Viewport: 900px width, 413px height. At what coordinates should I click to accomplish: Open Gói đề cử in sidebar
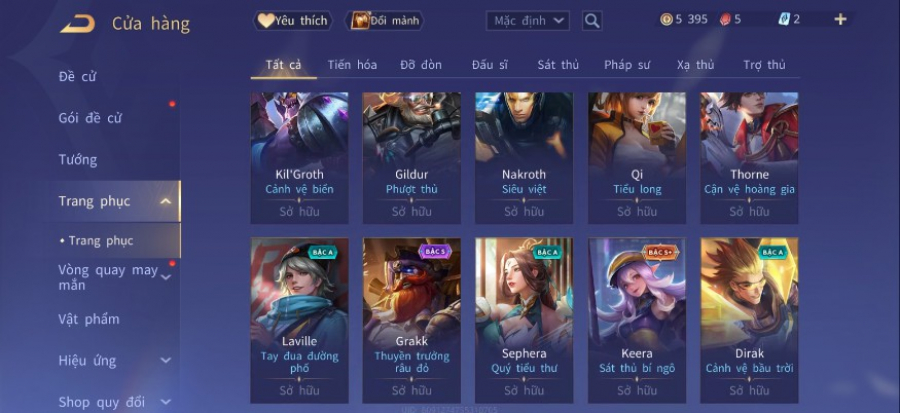coord(90,118)
